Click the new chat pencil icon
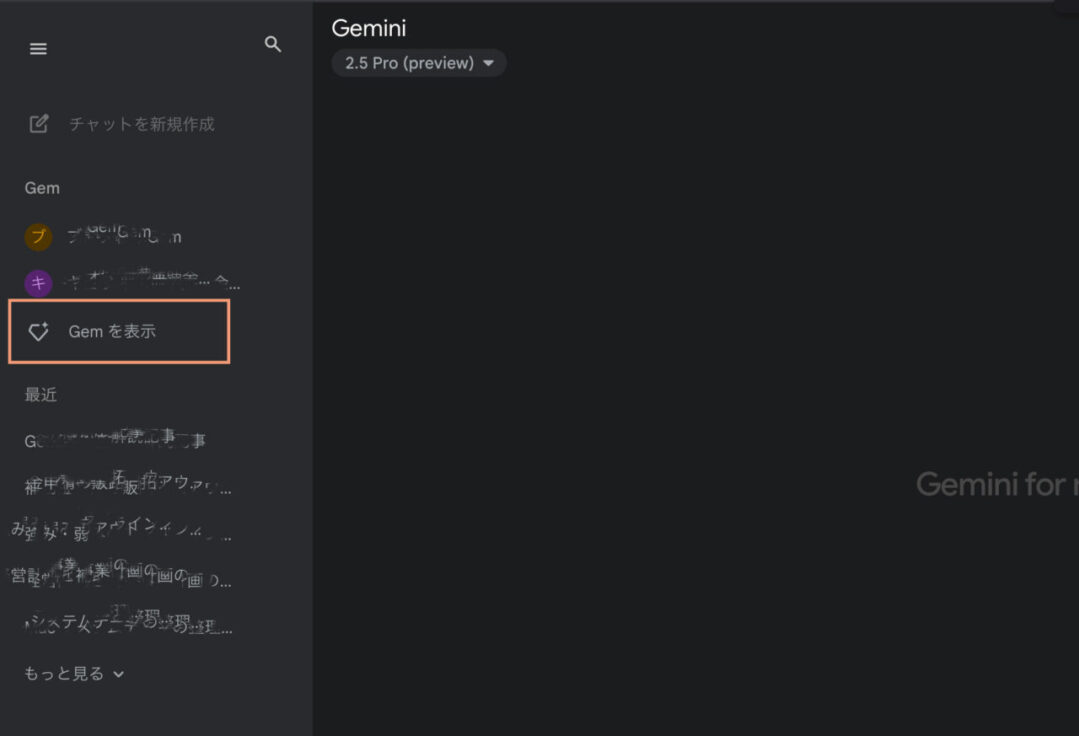Image resolution: width=1079 pixels, height=736 pixels. (39, 124)
